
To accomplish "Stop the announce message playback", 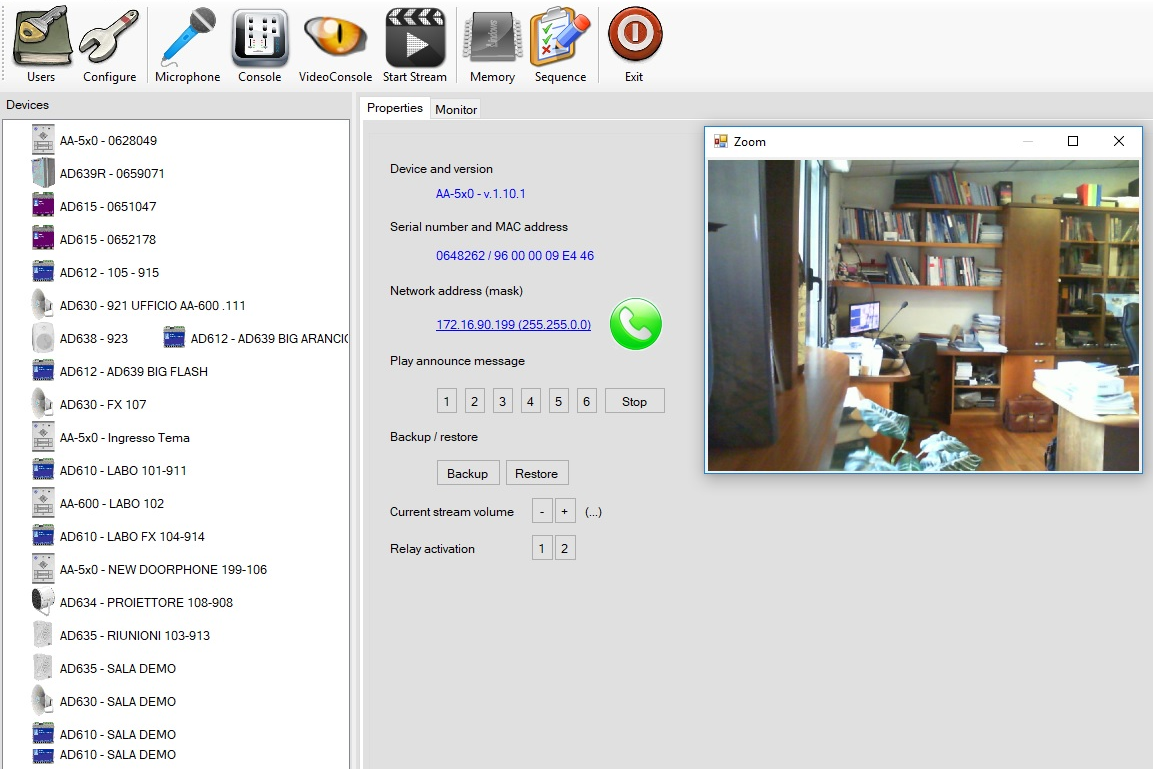I will (x=635, y=401).
